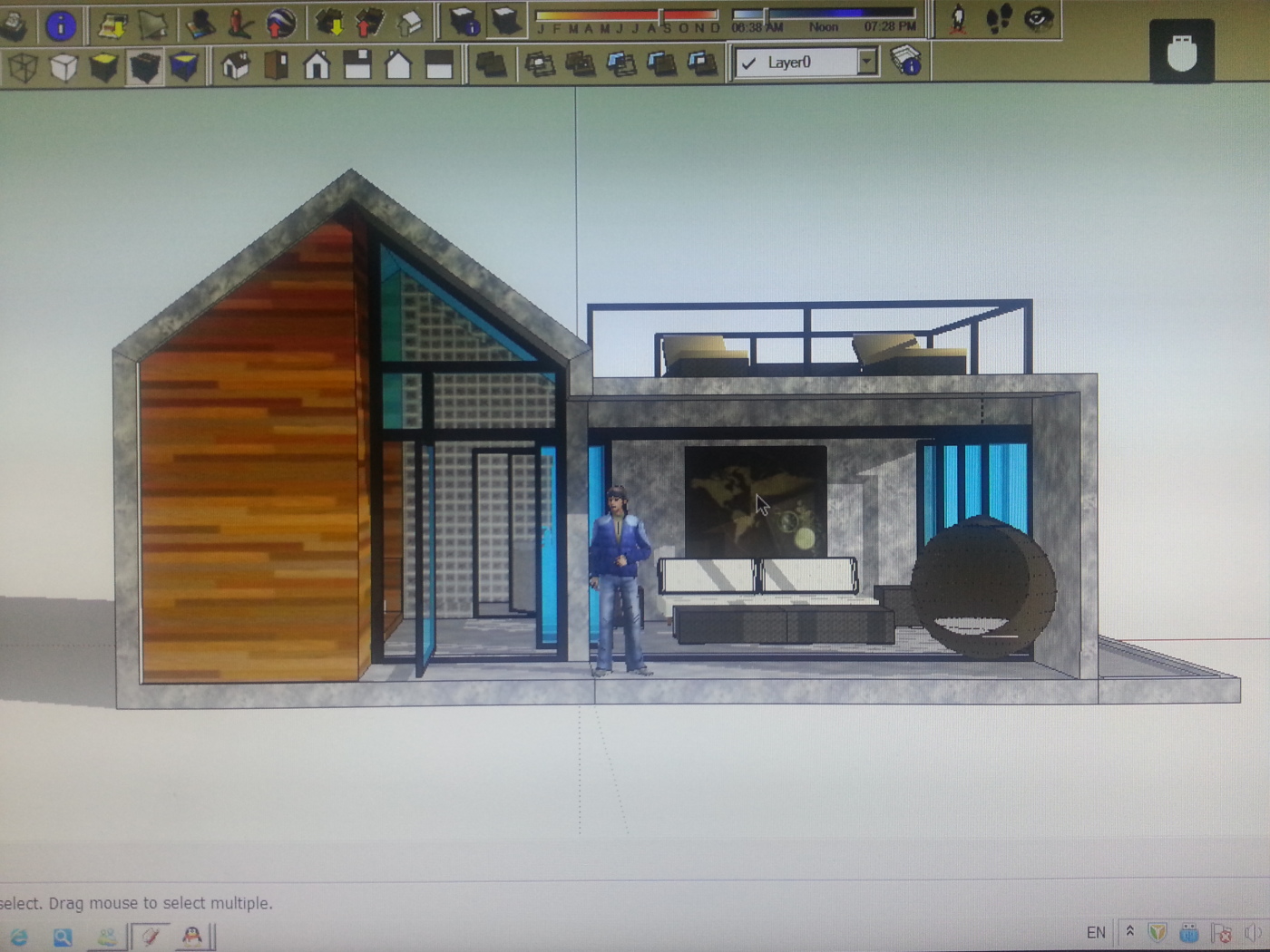This screenshot has width=1270, height=952.
Task: Expand hidden system tray icons
Action: click(1129, 931)
